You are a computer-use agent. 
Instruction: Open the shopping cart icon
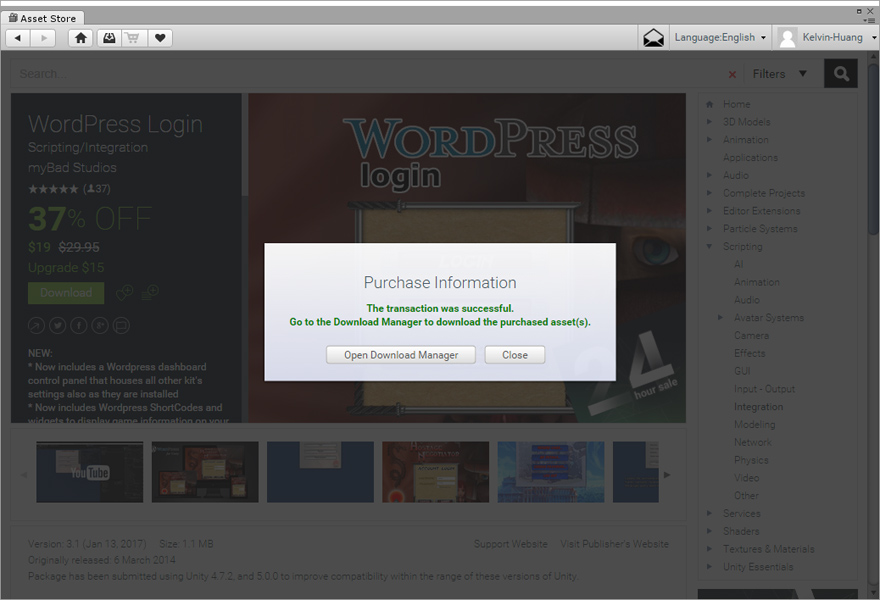coord(133,38)
